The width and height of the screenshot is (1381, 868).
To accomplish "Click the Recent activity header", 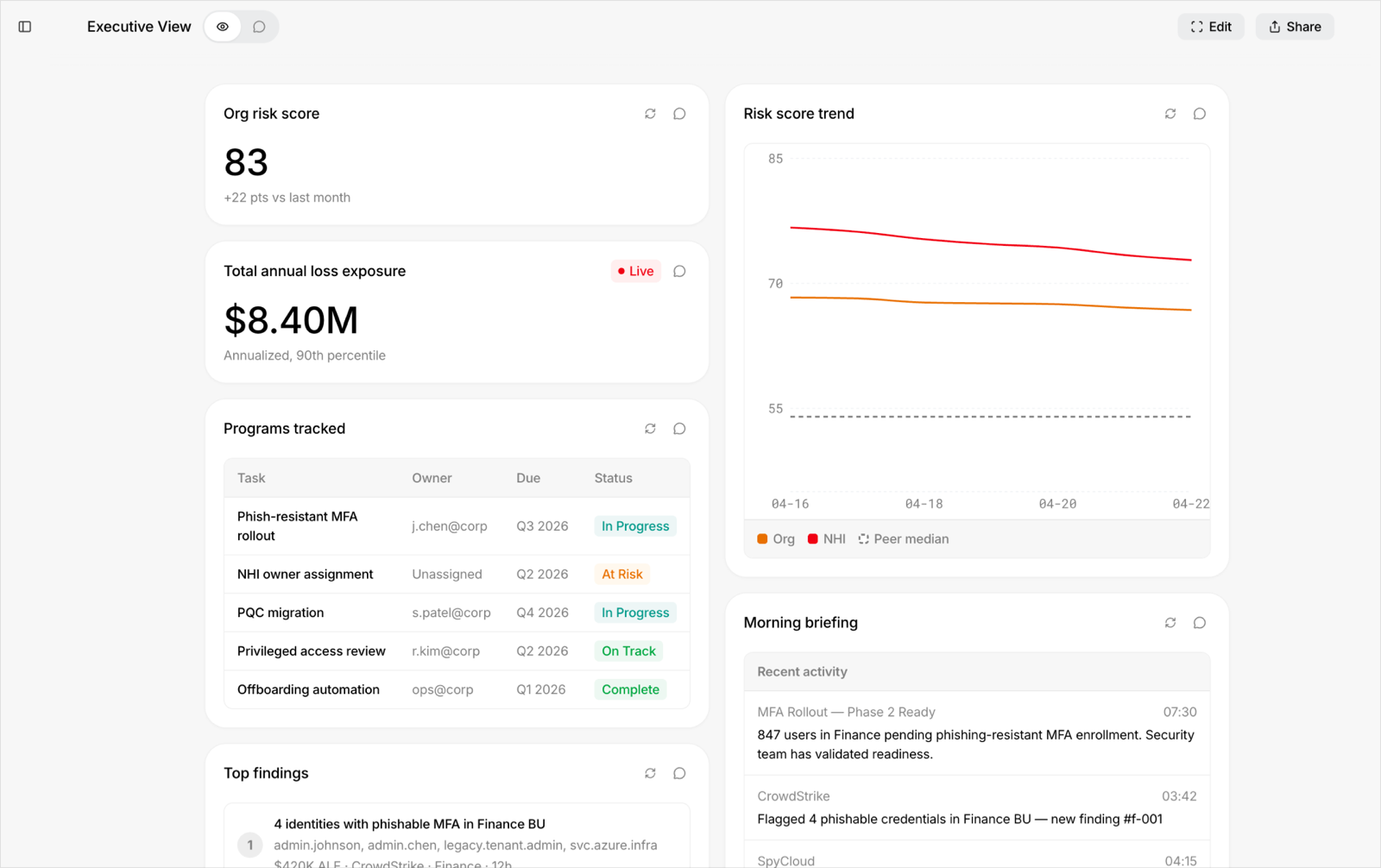I will point(802,672).
